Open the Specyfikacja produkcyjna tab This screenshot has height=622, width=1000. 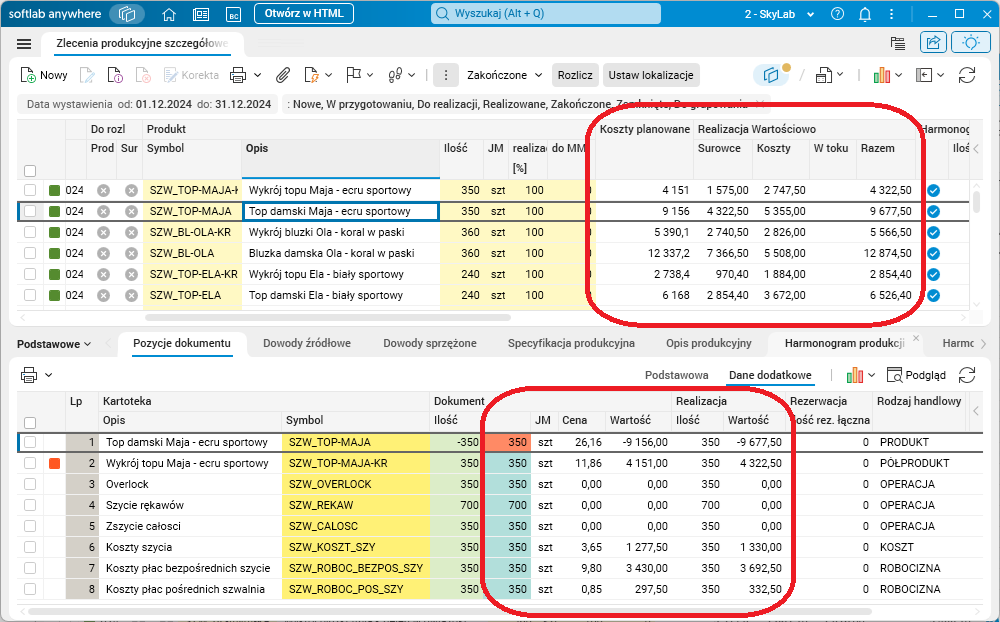(571, 343)
